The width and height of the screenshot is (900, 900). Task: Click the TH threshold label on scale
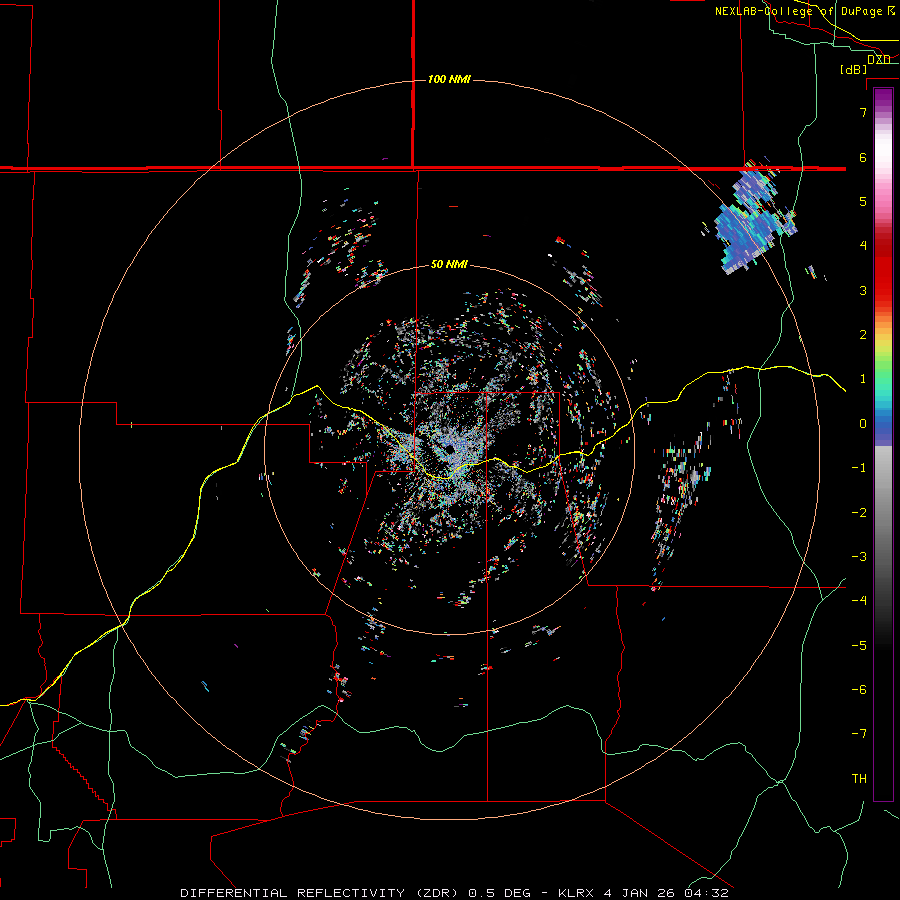point(859,779)
